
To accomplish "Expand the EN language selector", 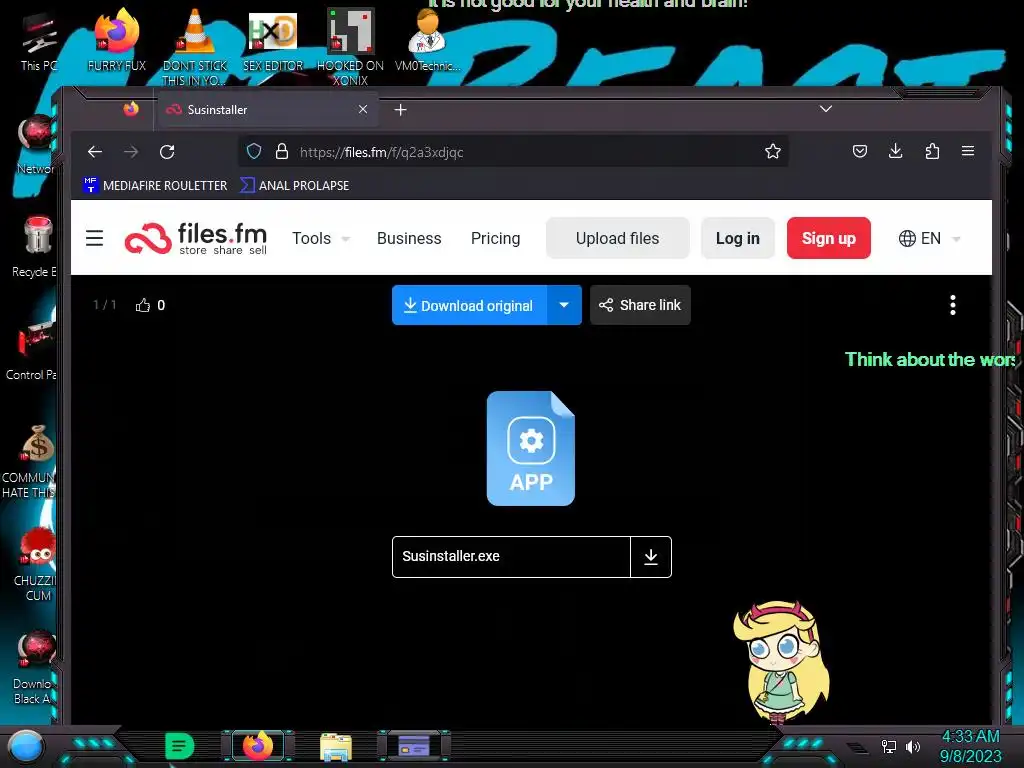I will point(929,238).
